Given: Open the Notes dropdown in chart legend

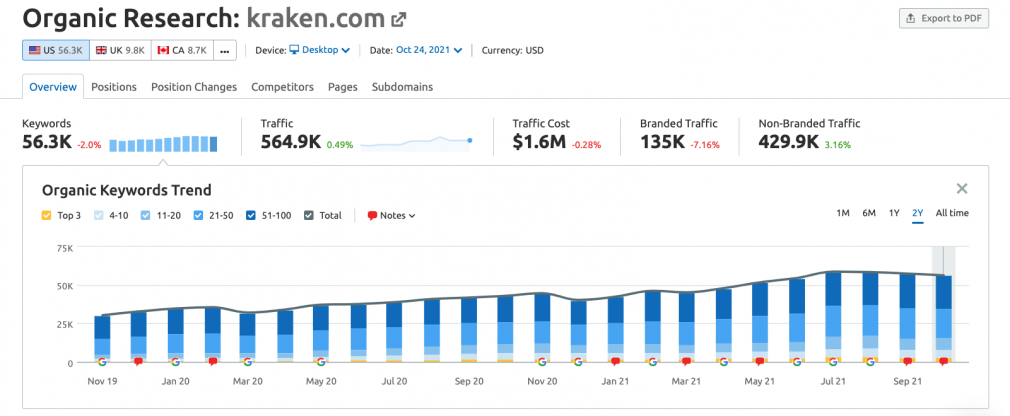Looking at the screenshot, I should point(392,216).
